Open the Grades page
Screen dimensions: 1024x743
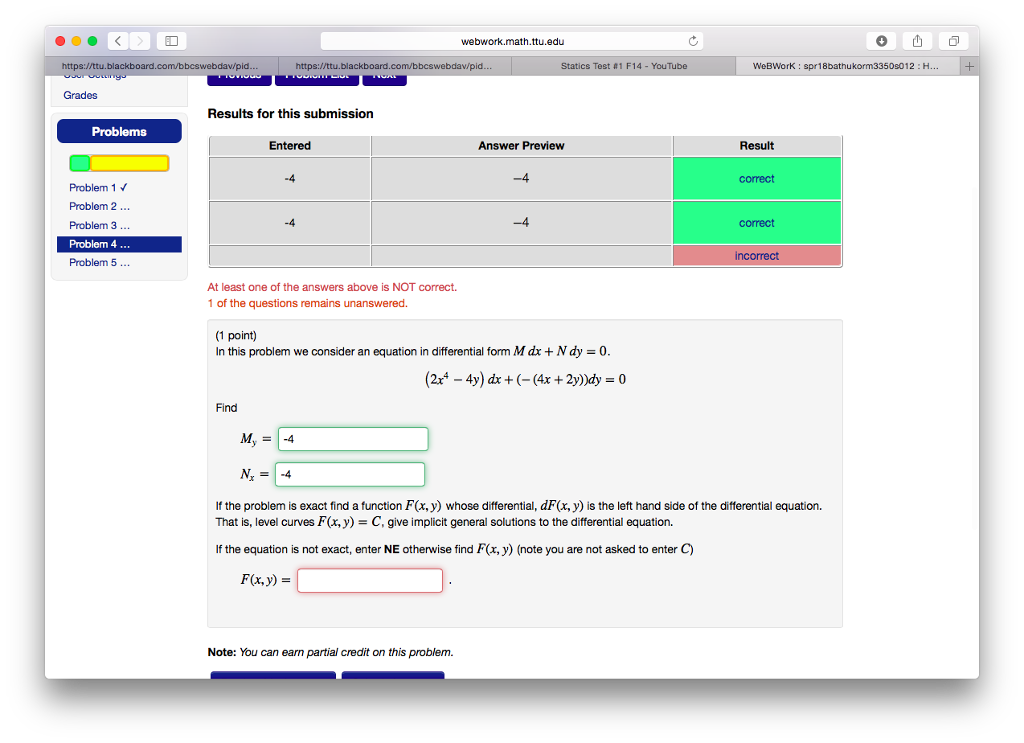pos(79,95)
